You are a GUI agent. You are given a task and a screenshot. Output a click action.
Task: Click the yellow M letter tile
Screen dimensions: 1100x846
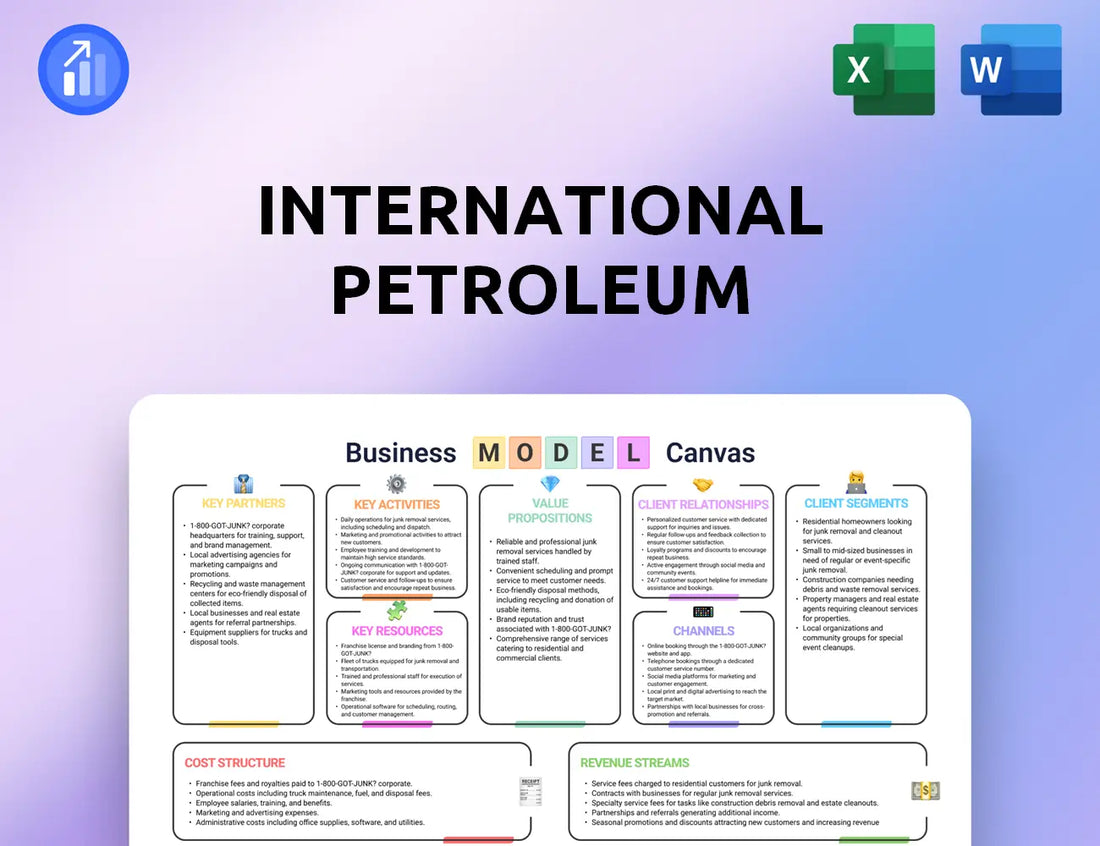[x=489, y=453]
